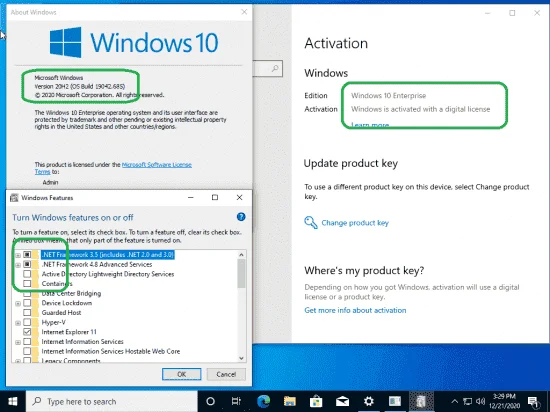Expand Internet Information Services node

[18, 342]
